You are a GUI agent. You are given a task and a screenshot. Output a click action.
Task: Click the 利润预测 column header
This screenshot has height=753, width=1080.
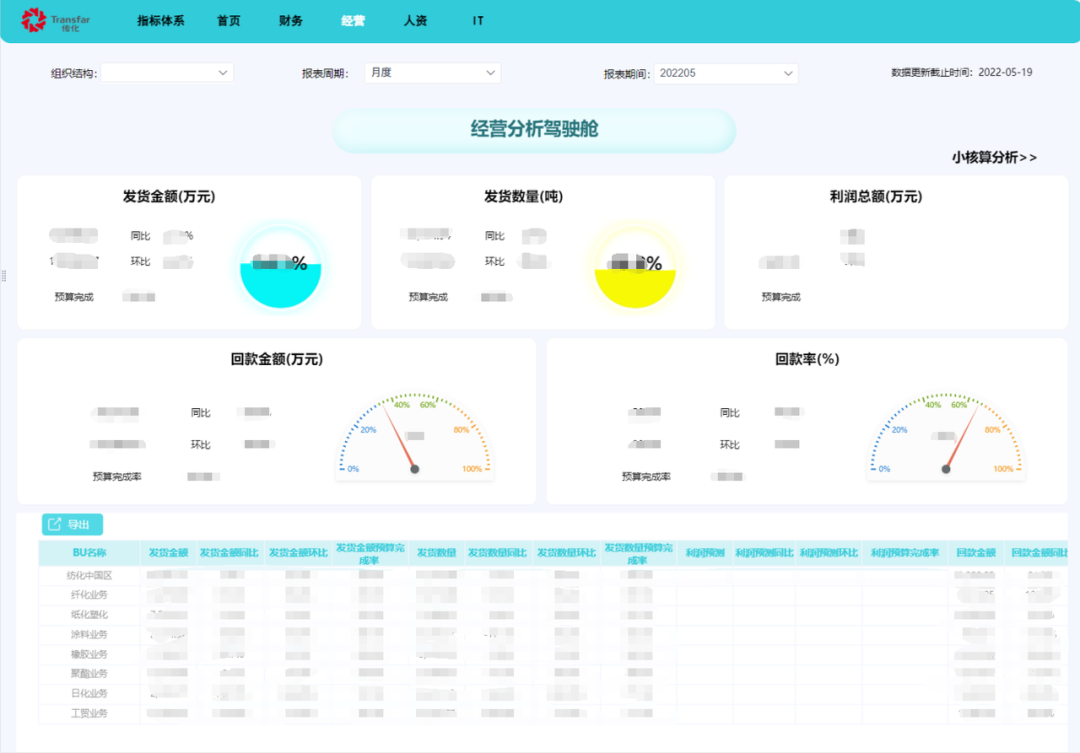pos(705,553)
